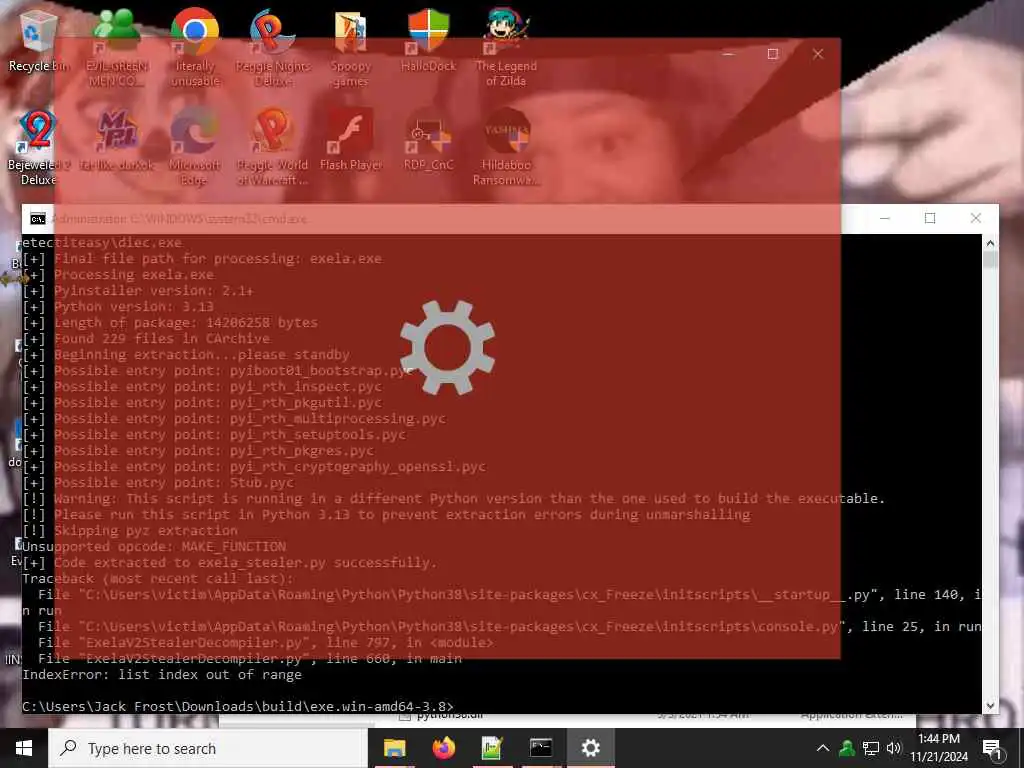Launch the HalloDock shield shortcut
This screenshot has height=768, width=1024.
coord(428,39)
